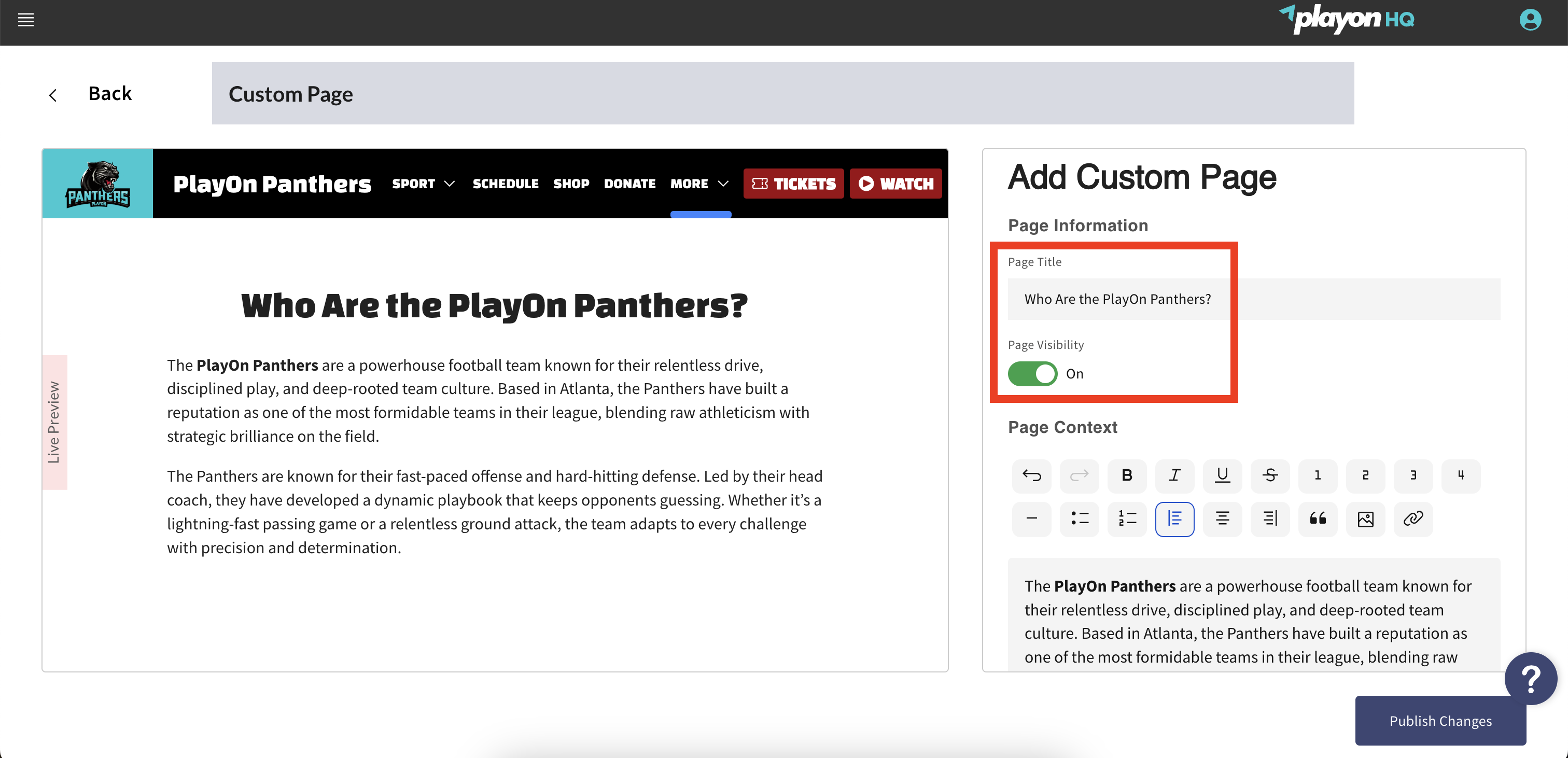Viewport: 1568px width, 758px height.
Task: Click the PlayOn Panthers site title
Action: pyautogui.click(x=272, y=184)
